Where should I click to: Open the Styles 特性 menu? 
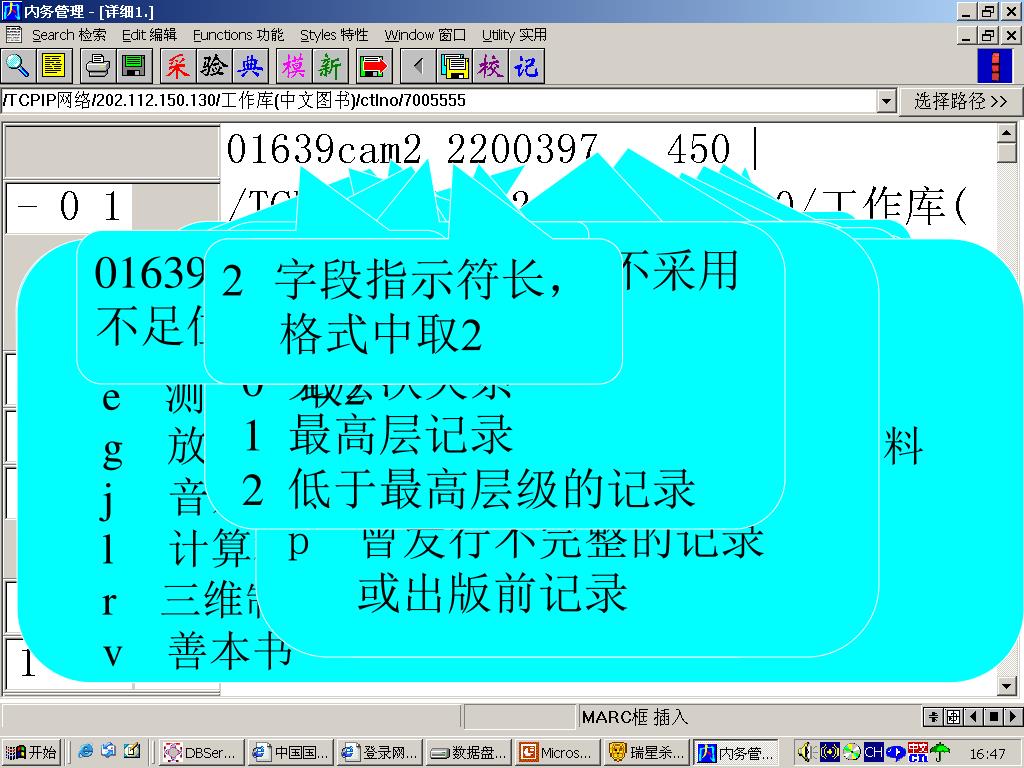coord(334,35)
